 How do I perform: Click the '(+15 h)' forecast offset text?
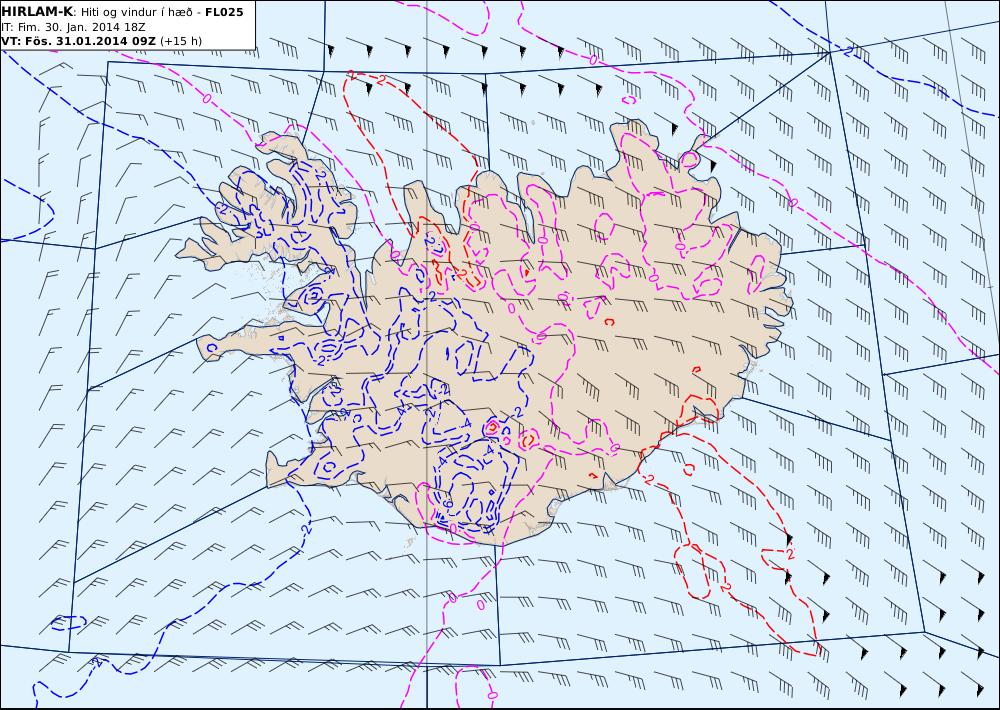(181, 41)
